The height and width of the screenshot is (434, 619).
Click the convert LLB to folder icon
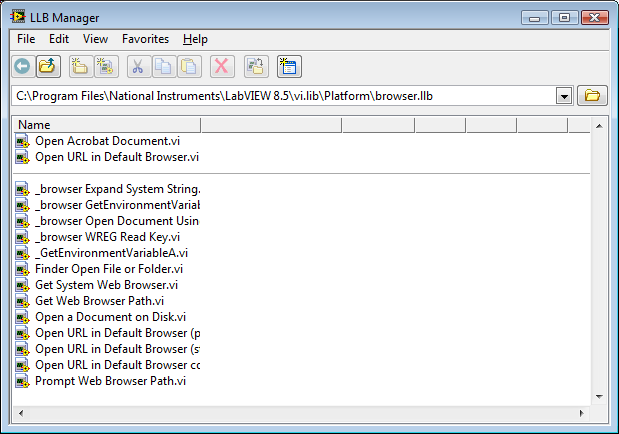(x=256, y=66)
